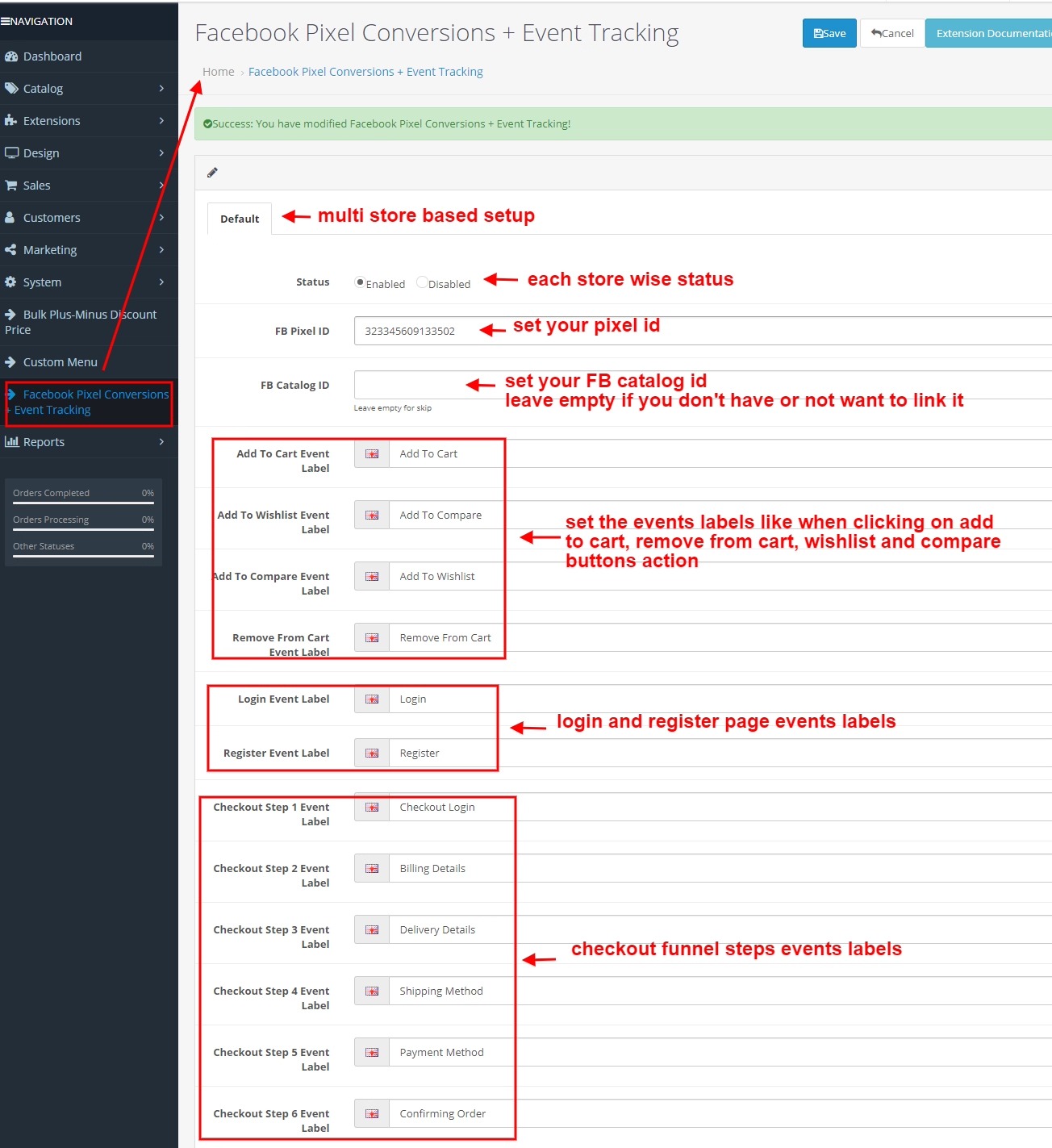Click the empty FB Catalog ID field
This screenshot has height=1148, width=1052.
tap(703, 386)
